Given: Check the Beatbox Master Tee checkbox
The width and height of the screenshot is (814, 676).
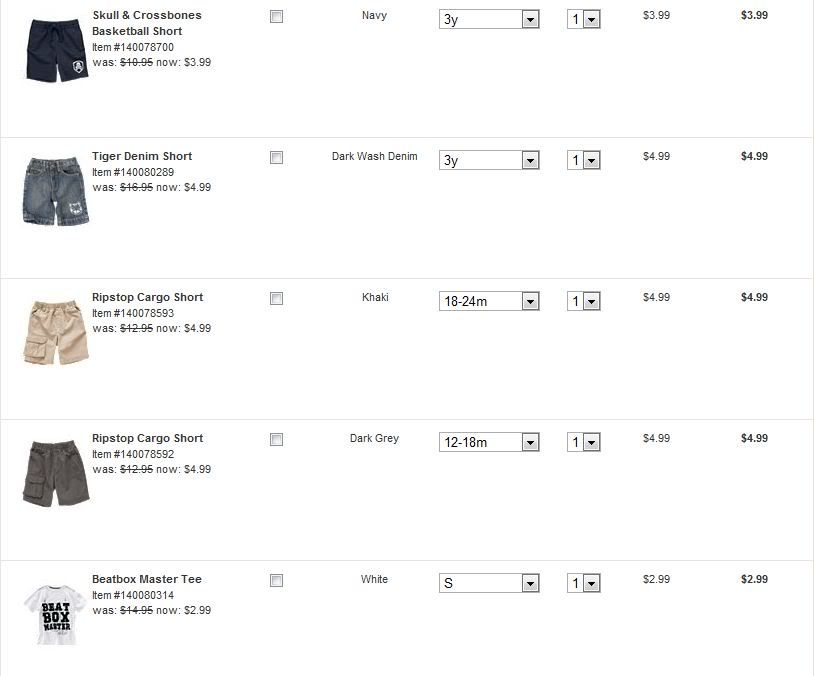Looking at the screenshot, I should click(277, 581).
